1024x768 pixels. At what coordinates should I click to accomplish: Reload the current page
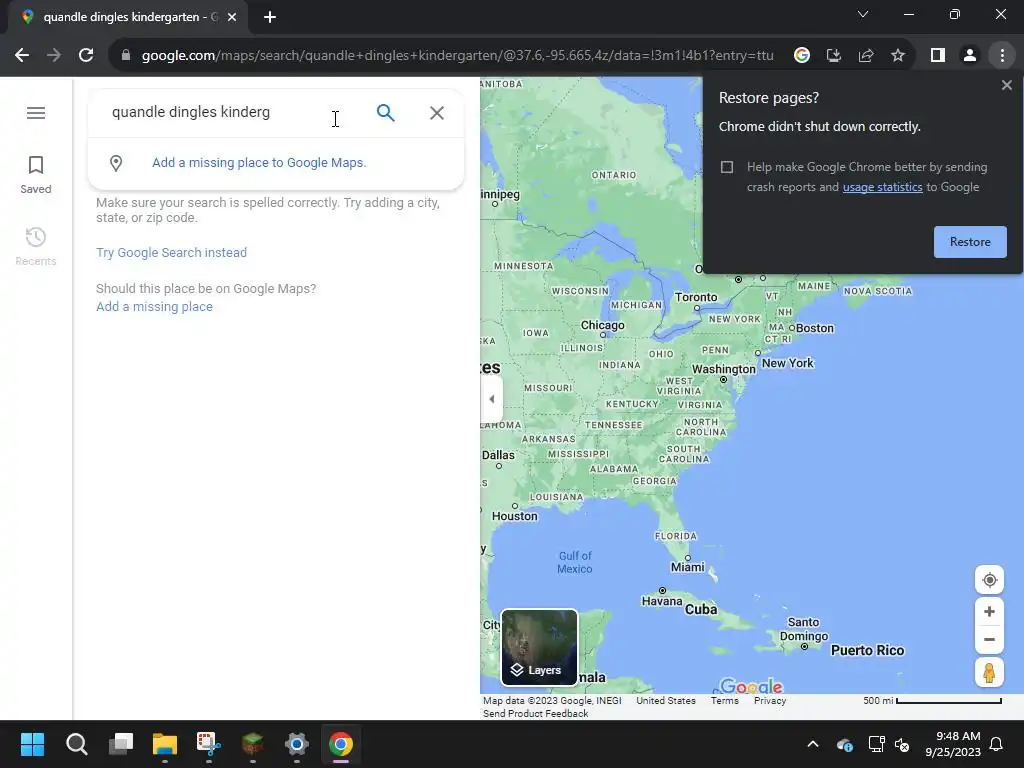(86, 56)
